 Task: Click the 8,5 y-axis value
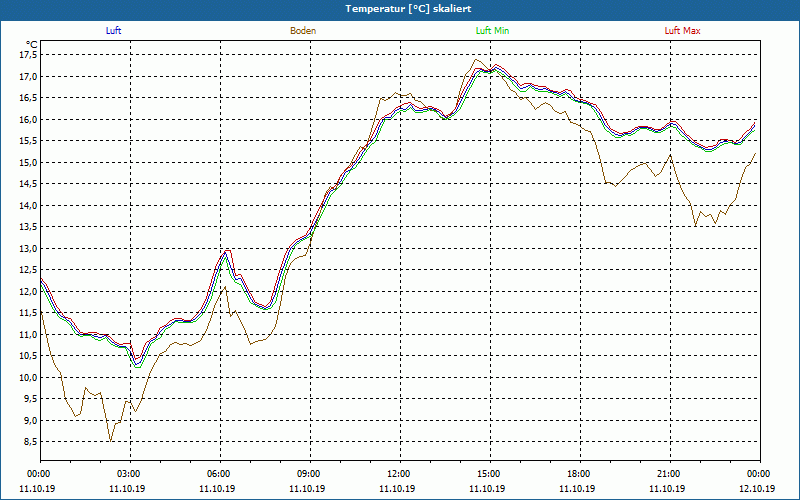[31, 442]
